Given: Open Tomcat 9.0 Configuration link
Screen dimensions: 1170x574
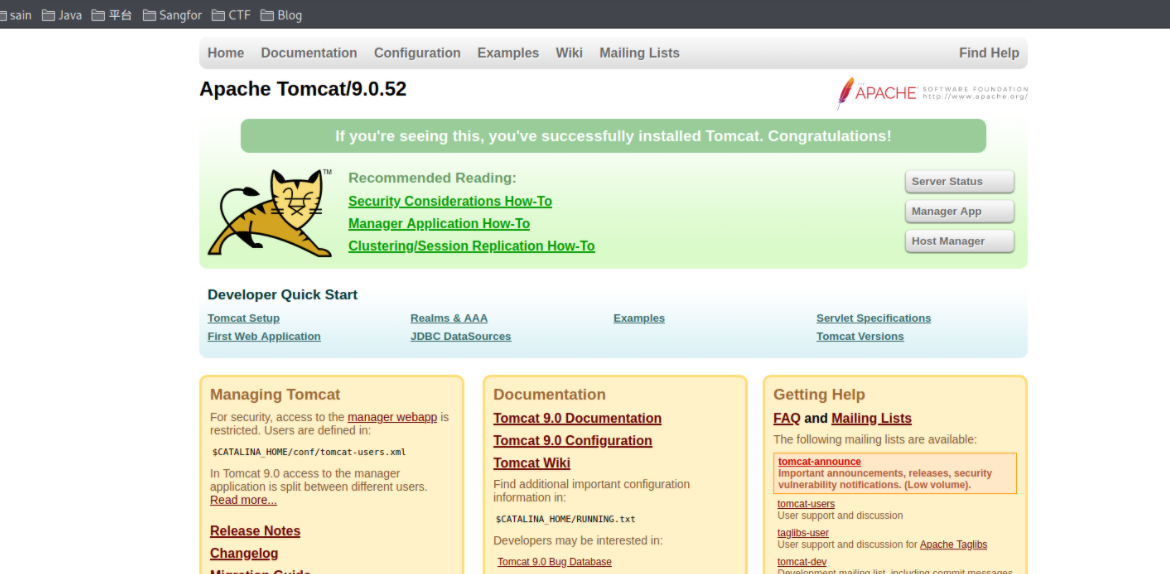Looking at the screenshot, I should point(572,441).
